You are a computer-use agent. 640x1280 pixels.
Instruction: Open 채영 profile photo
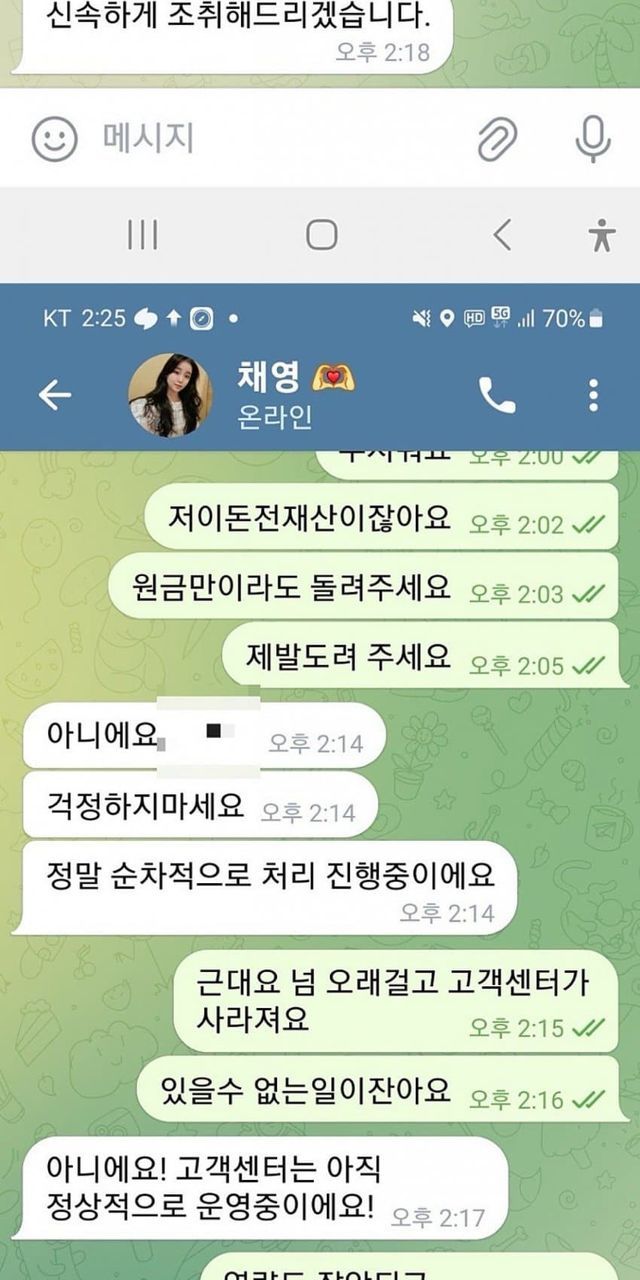tap(170, 395)
